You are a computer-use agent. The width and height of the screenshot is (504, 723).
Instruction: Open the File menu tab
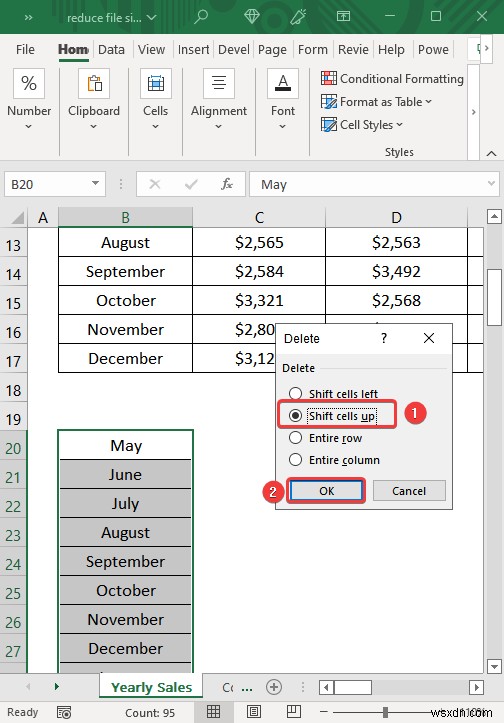pos(25,49)
